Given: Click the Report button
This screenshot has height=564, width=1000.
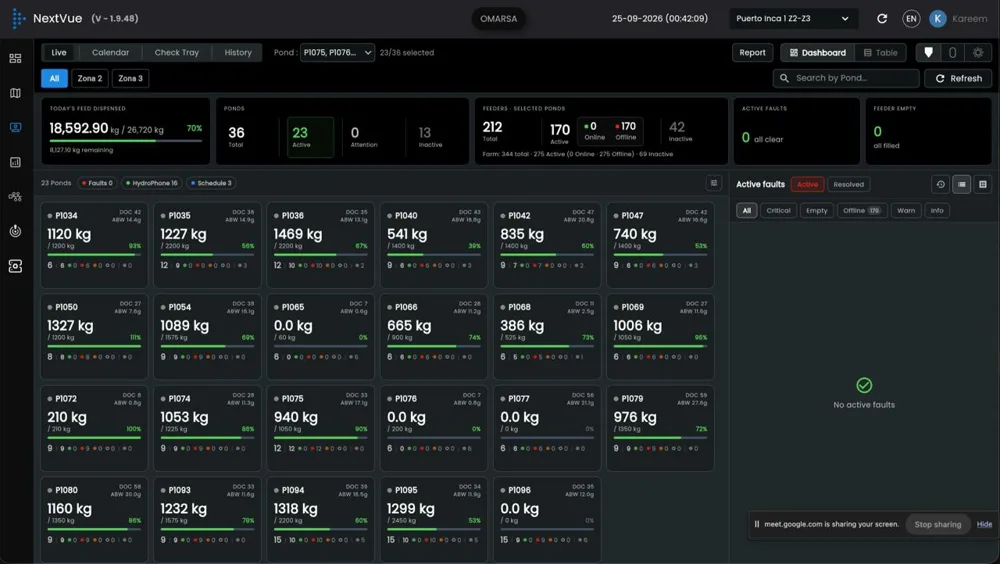Looking at the screenshot, I should pos(753,53).
